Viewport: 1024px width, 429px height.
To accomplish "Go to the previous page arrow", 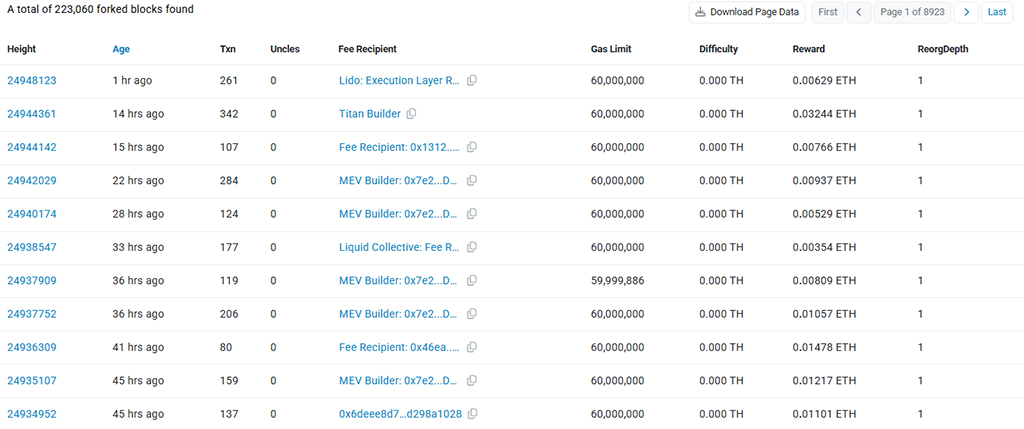I will 858,12.
